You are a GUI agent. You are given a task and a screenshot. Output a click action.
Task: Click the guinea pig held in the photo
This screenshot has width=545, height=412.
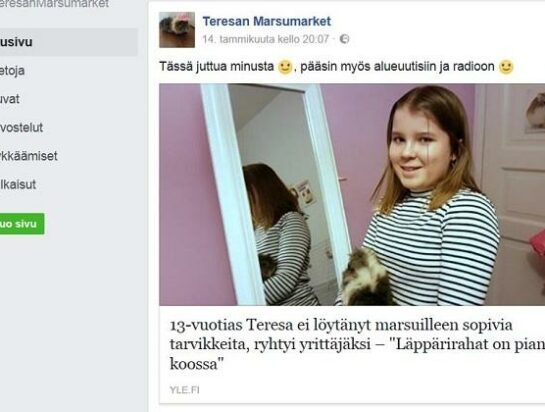366,278
